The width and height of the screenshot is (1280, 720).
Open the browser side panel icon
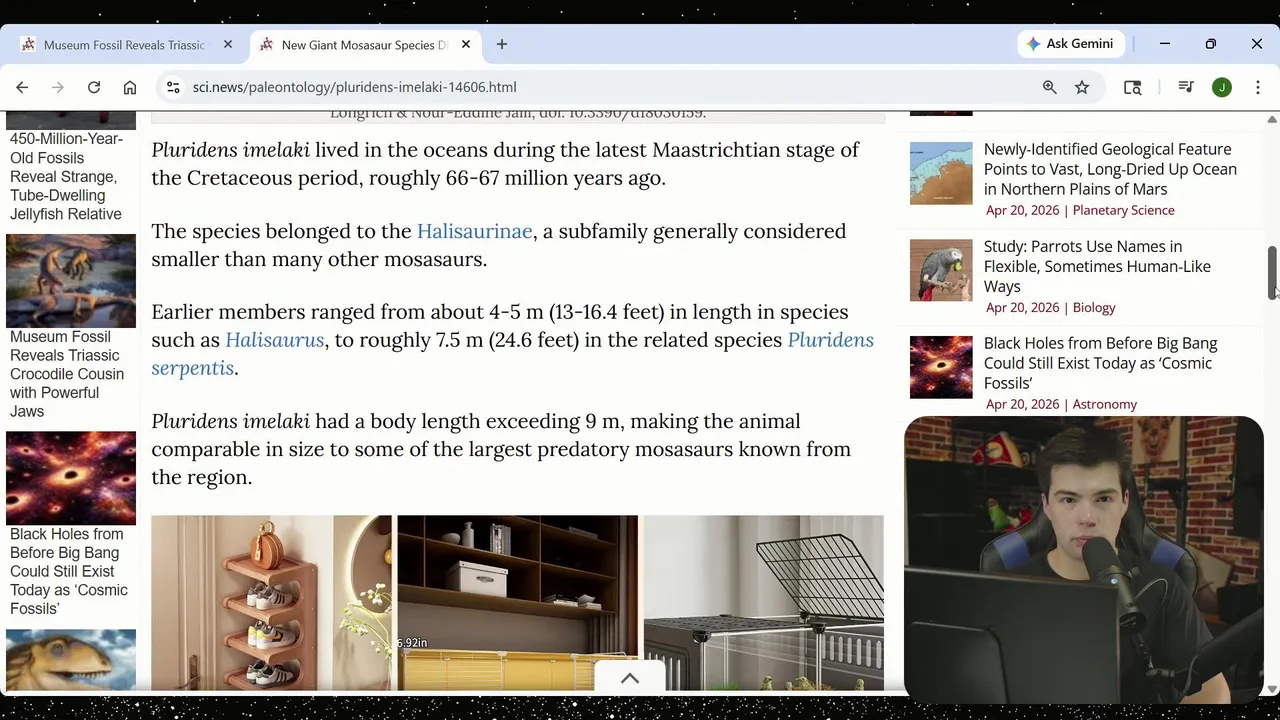(1133, 87)
